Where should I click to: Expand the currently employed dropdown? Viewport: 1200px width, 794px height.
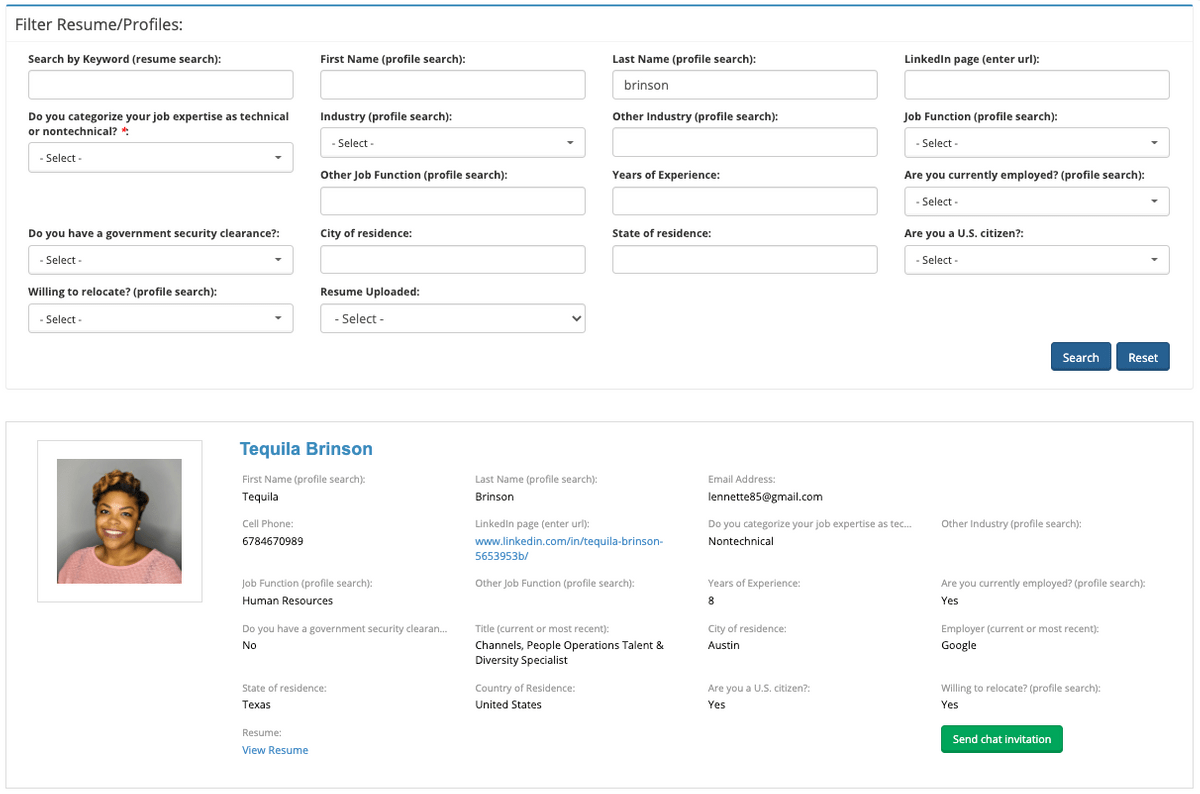click(x=1036, y=201)
